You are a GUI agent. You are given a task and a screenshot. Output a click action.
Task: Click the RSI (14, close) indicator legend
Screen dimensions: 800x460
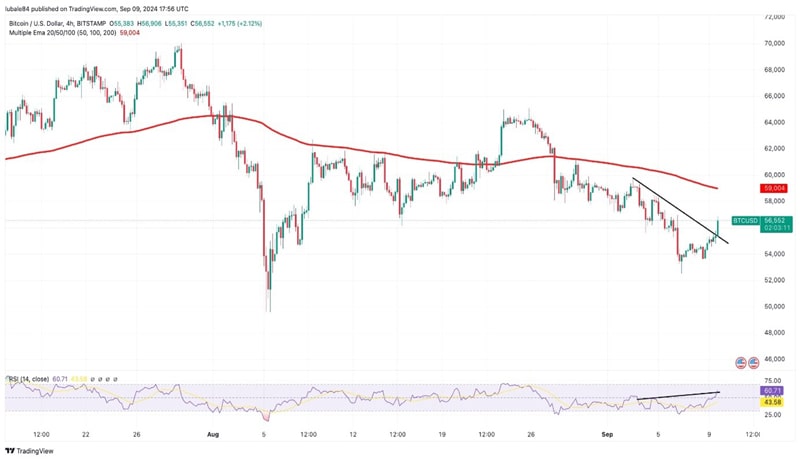point(29,379)
